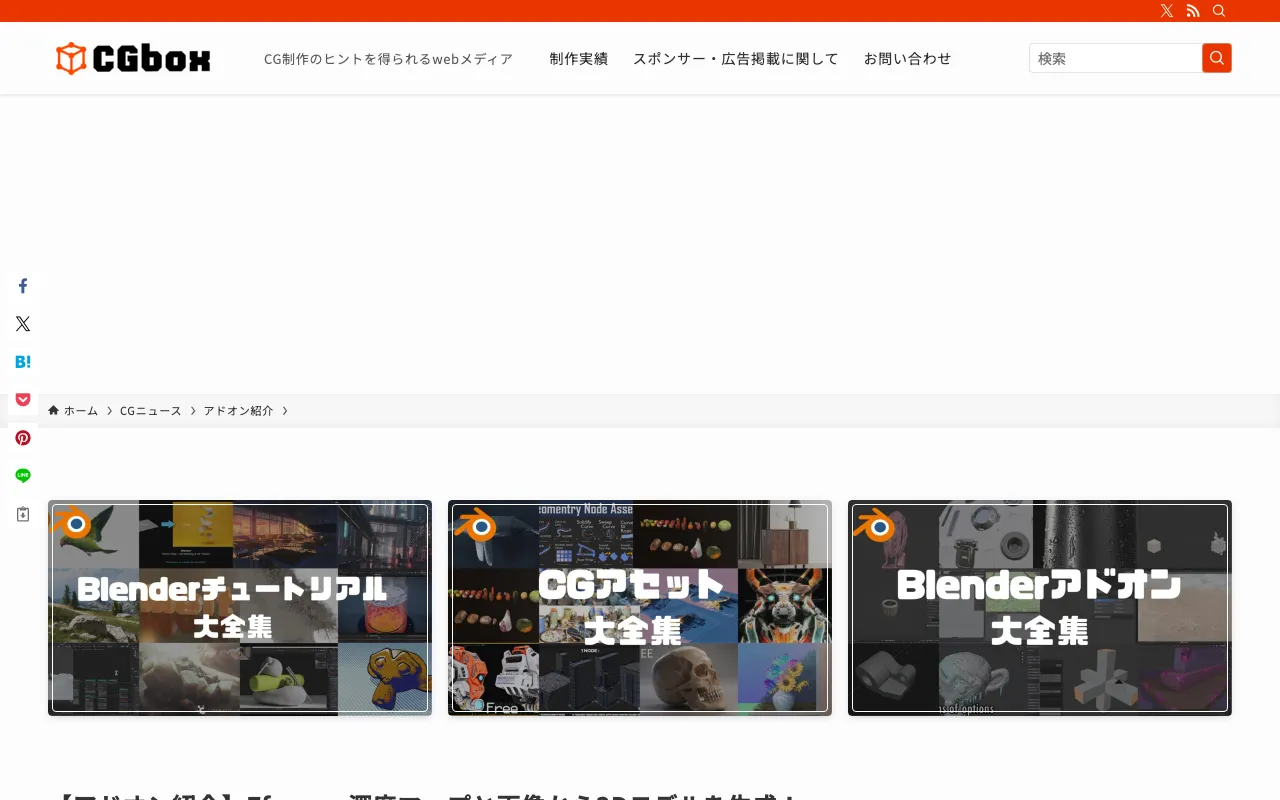The image size is (1280, 800).
Task: Click the orange search submit button
Action: tap(1216, 58)
